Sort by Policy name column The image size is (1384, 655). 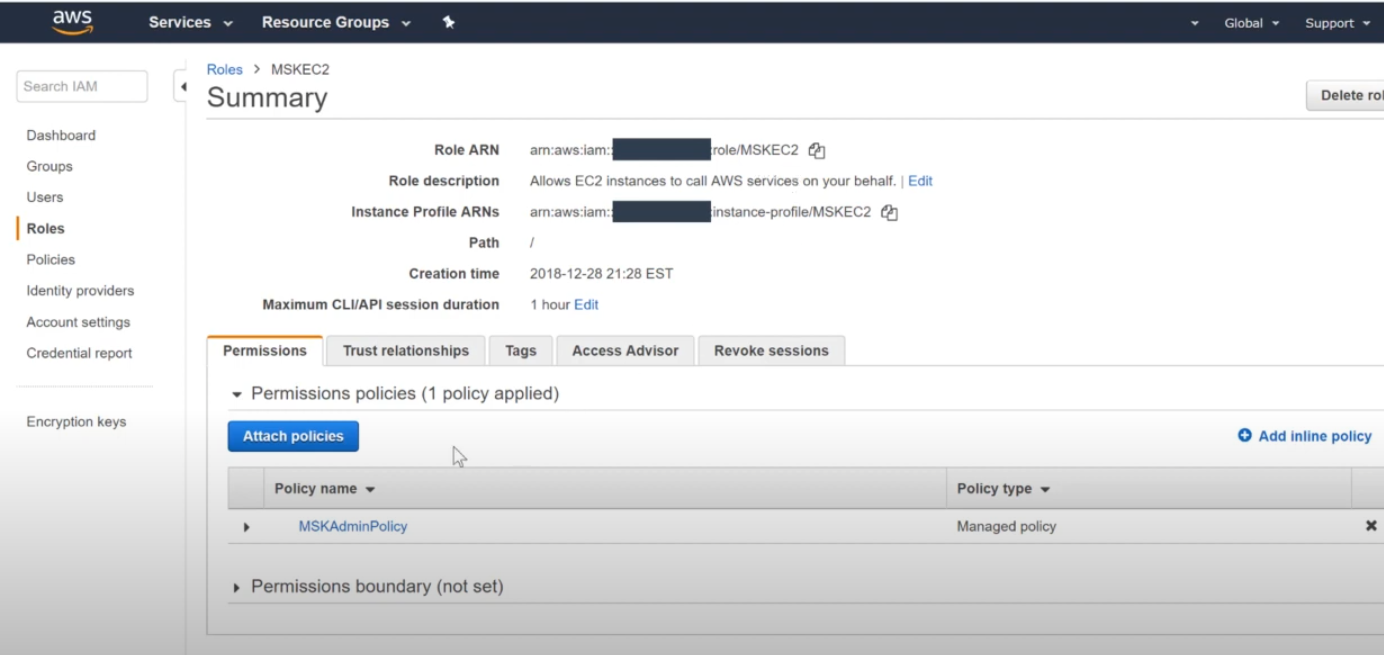click(325, 489)
